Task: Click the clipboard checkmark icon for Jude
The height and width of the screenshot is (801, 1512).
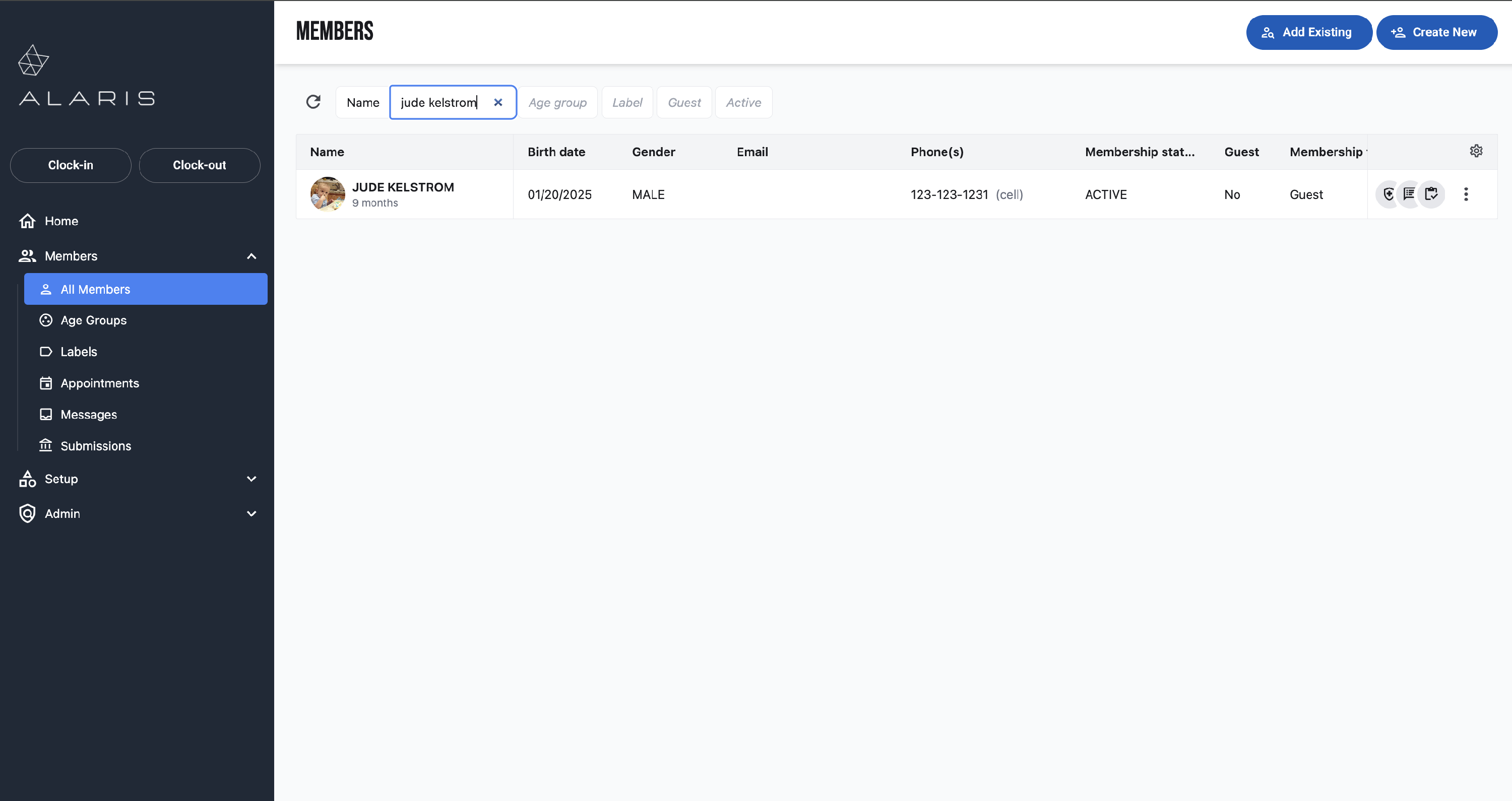Action: pyautogui.click(x=1431, y=194)
